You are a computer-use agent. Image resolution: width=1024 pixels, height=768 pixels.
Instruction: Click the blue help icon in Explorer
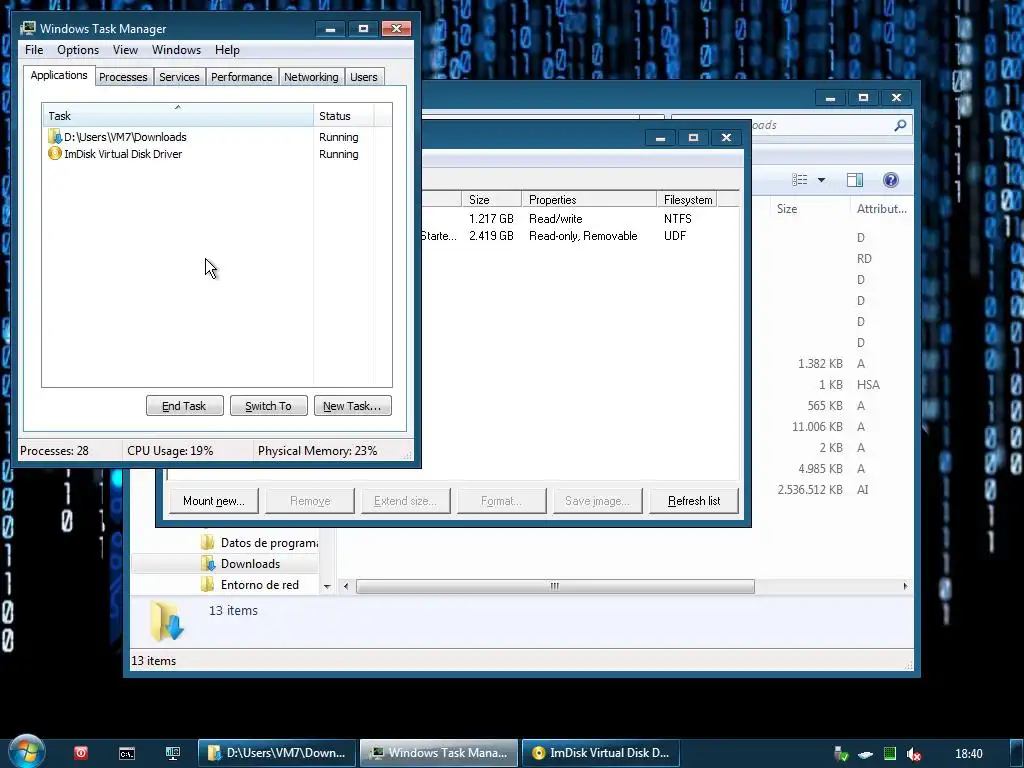click(891, 180)
